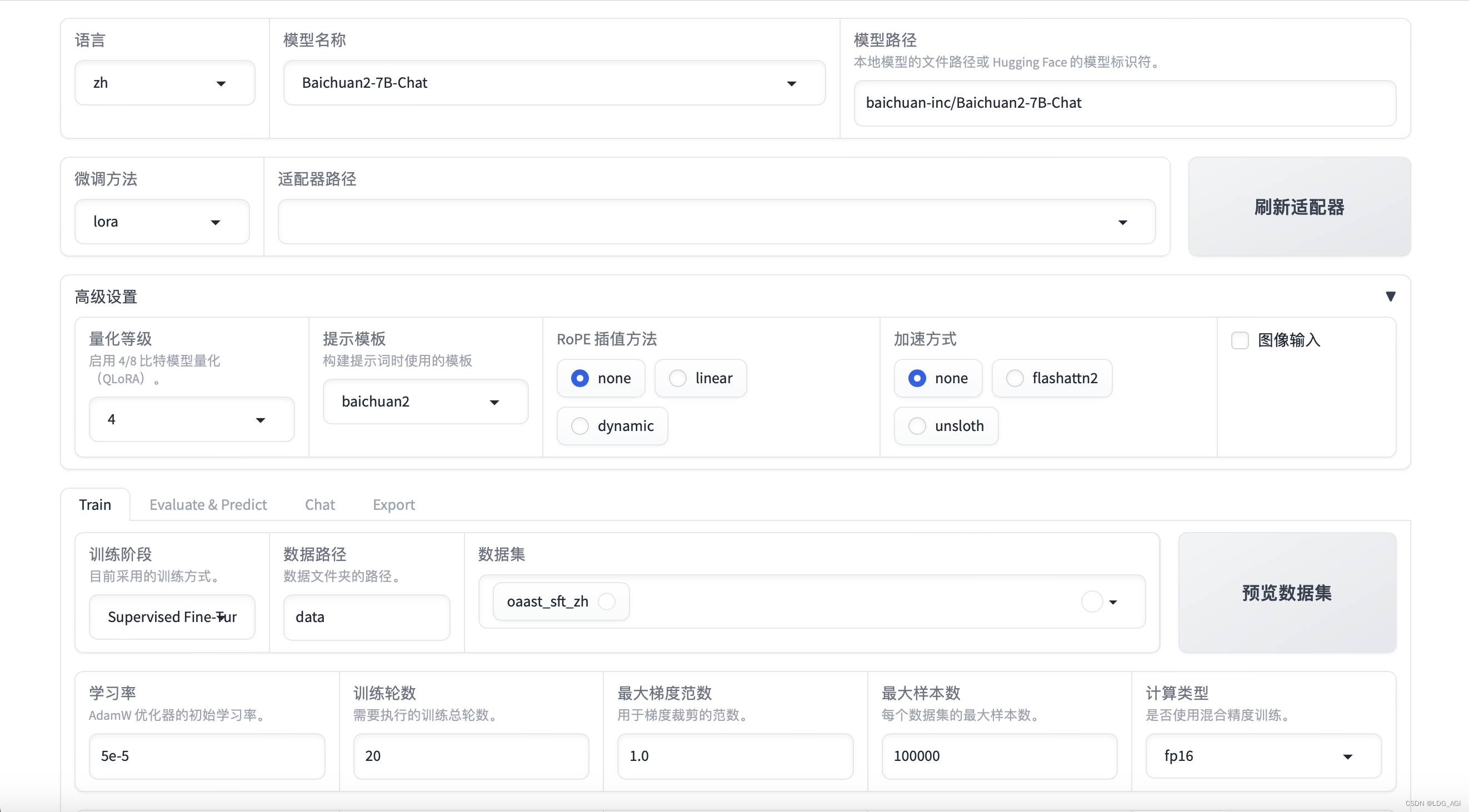This screenshot has width=1469, height=812.
Task: Select RoPE dynamic option
Action: pos(612,426)
